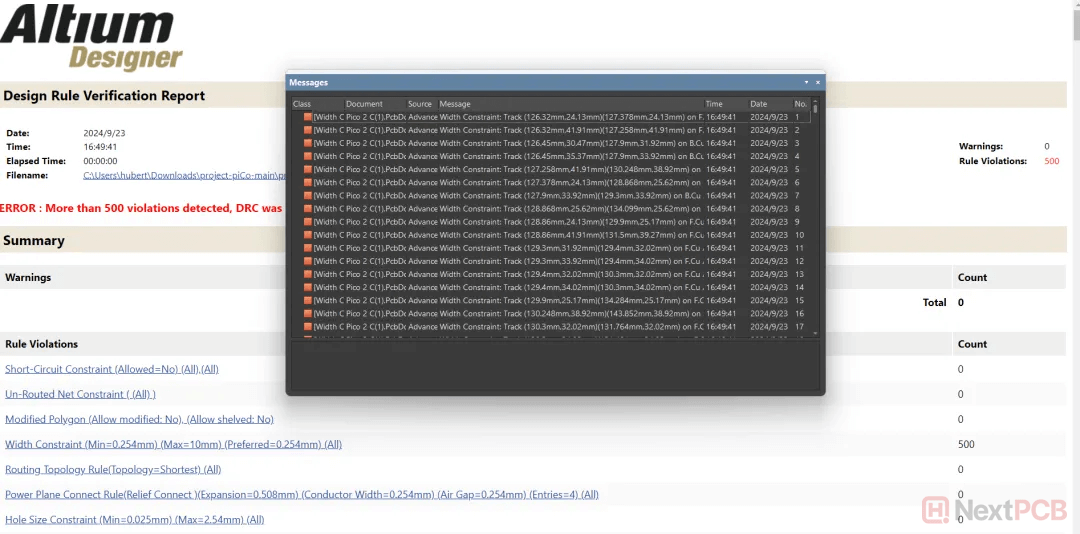The width and height of the screenshot is (1080, 534).
Task: Close the Messages panel
Action: [x=818, y=82]
